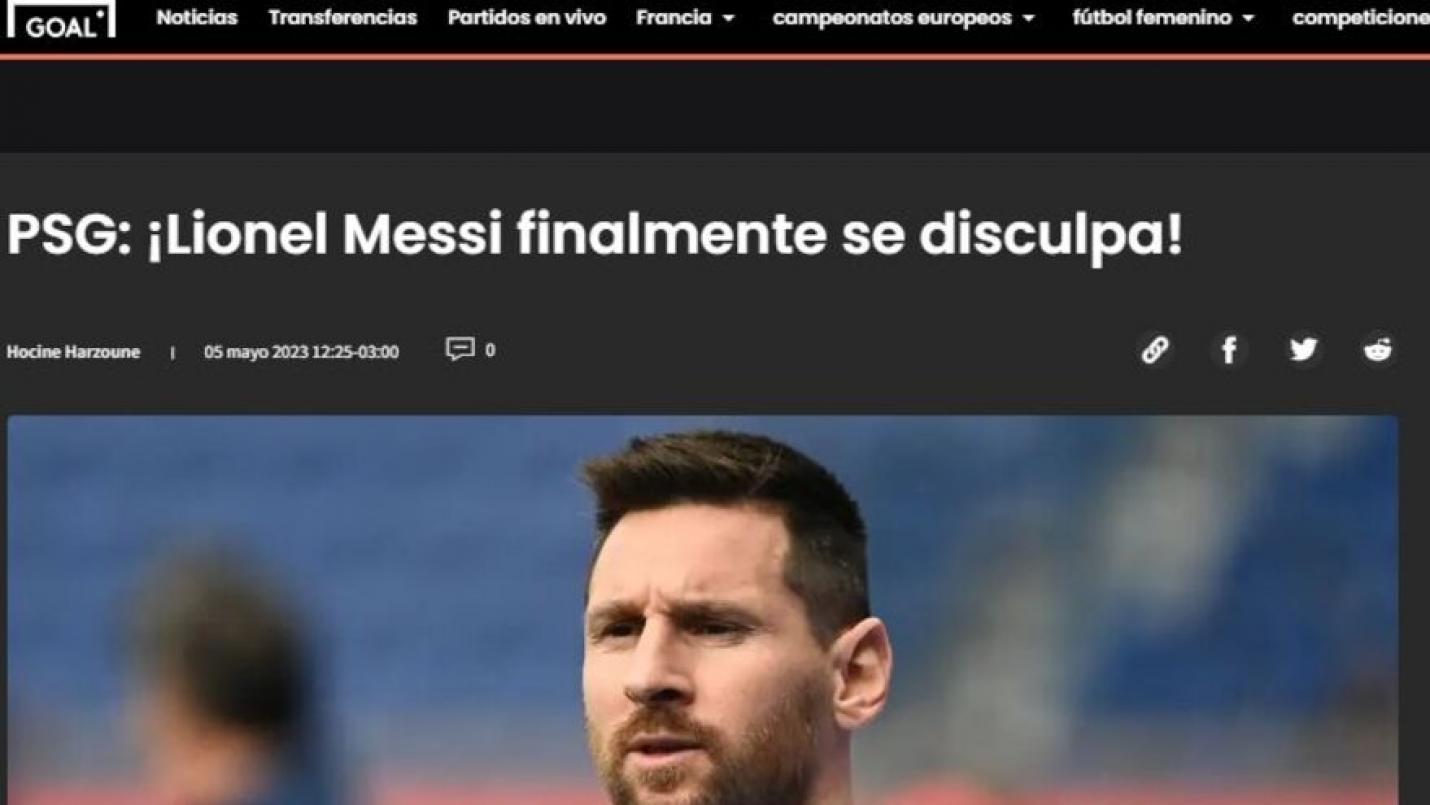Copy article link with chain icon
1430x805 pixels.
(x=1155, y=350)
